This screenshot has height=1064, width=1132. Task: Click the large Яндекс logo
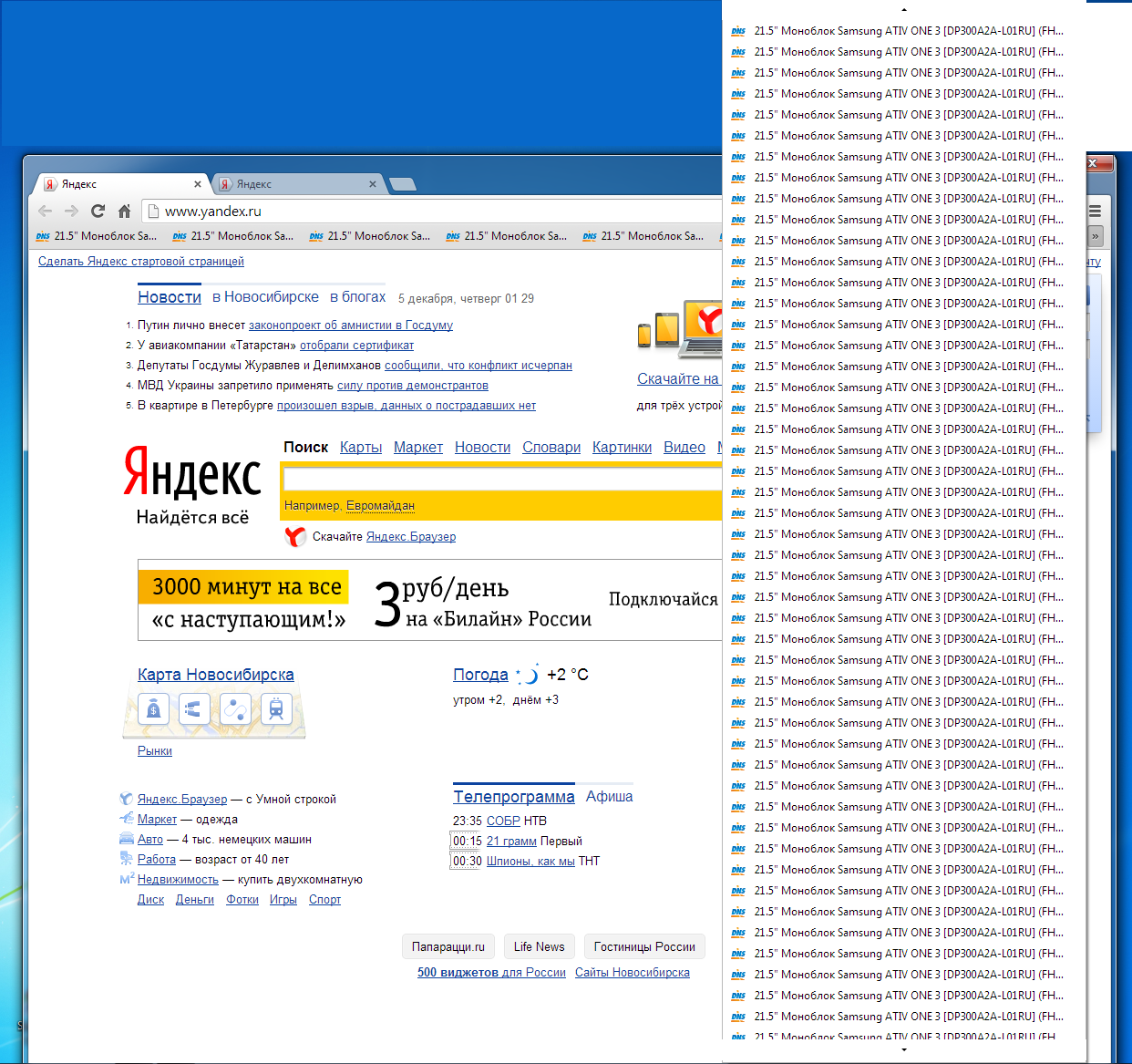point(192,471)
